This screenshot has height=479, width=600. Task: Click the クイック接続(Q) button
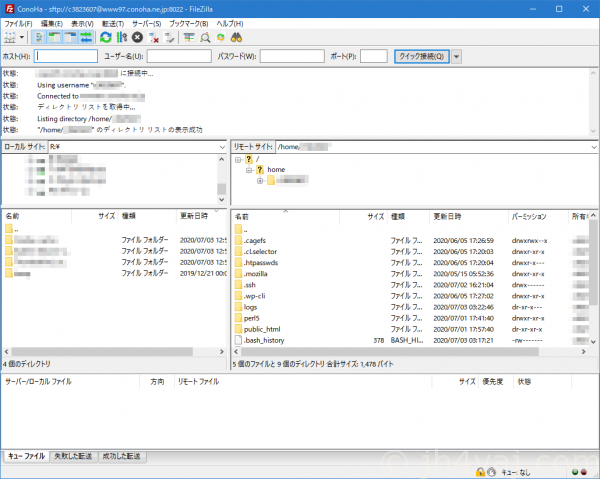pos(421,56)
